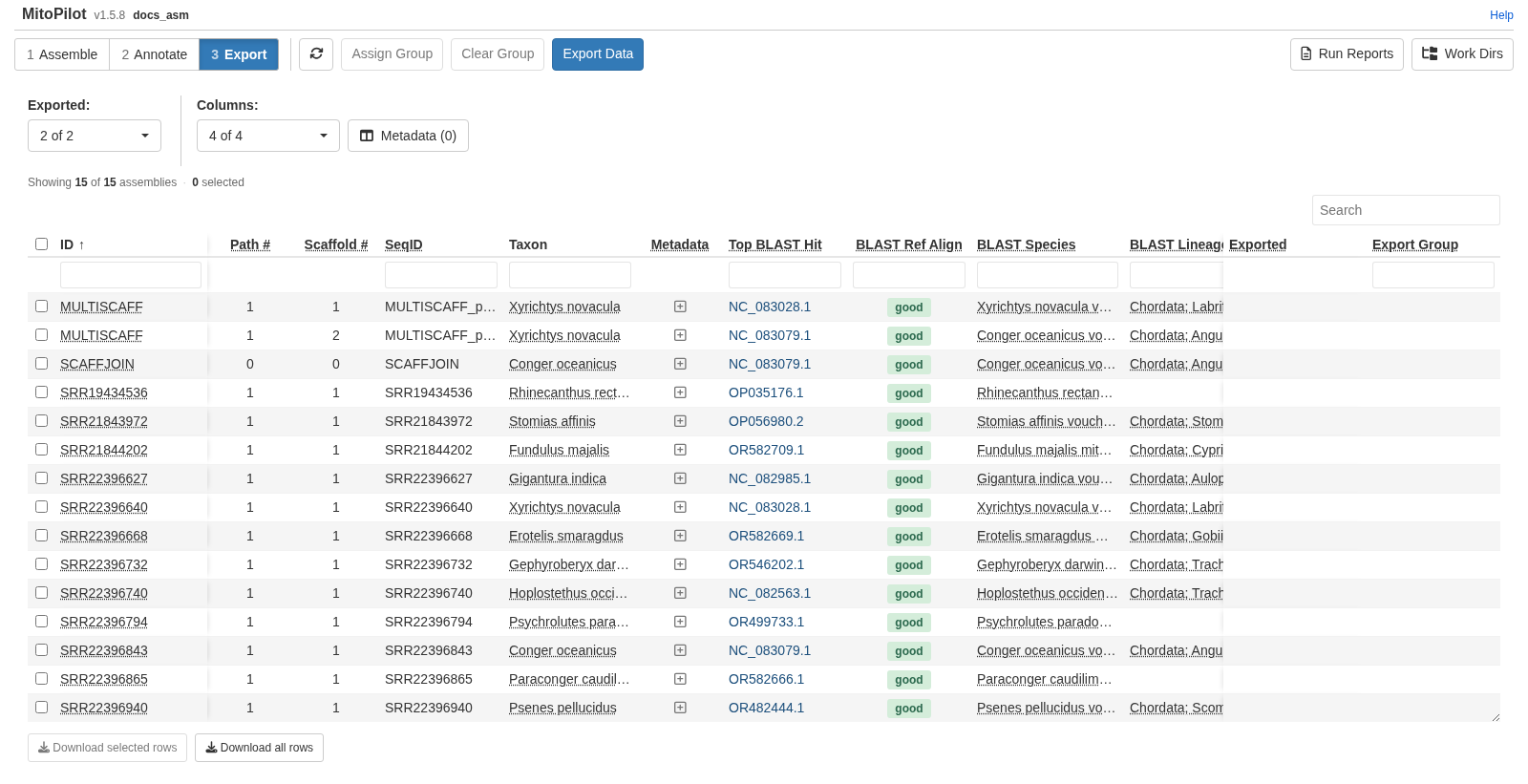
Task: Open Work Dirs
Action: [1462, 54]
